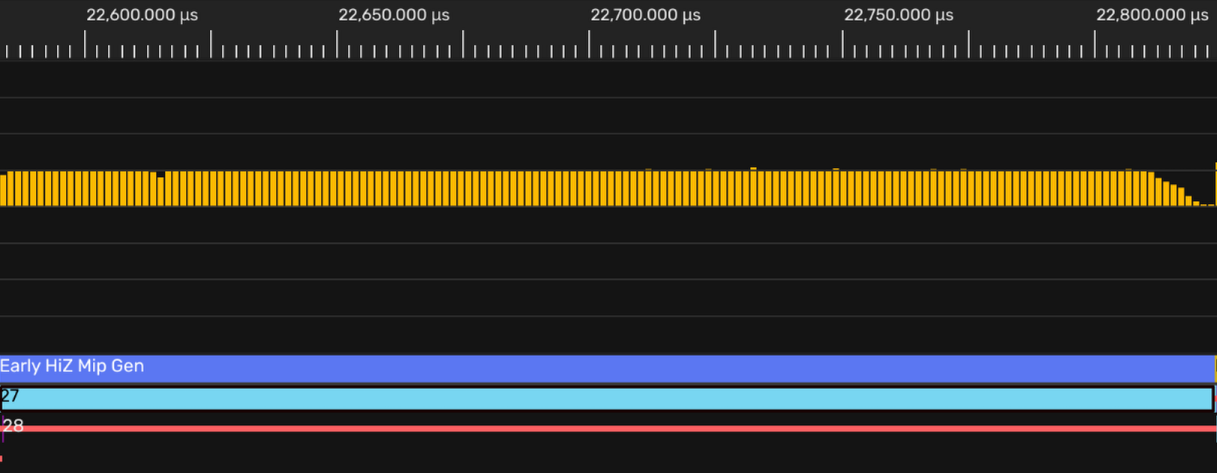Click the "Early HiZ Mip Gen" text label
The width and height of the screenshot is (1217, 473).
coord(72,367)
